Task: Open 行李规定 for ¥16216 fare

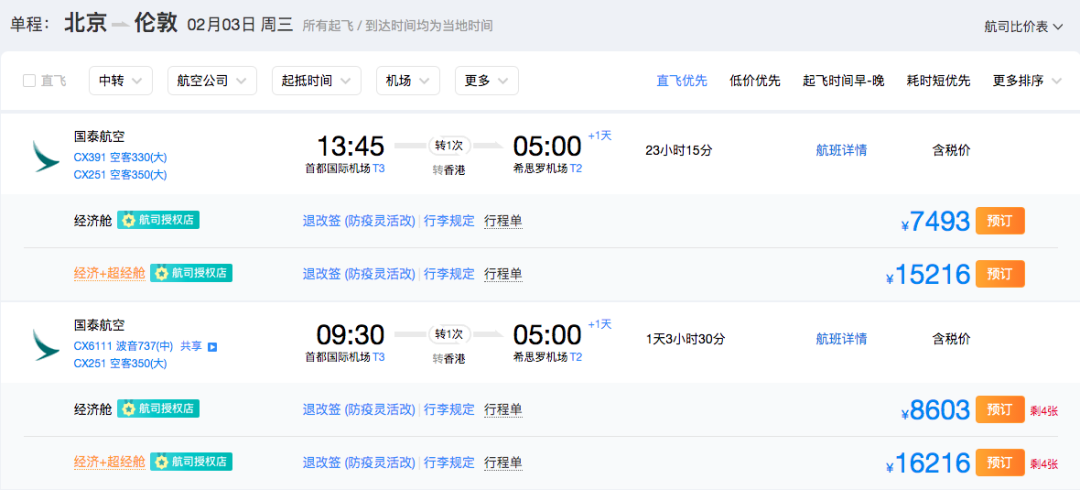Action: tap(449, 462)
